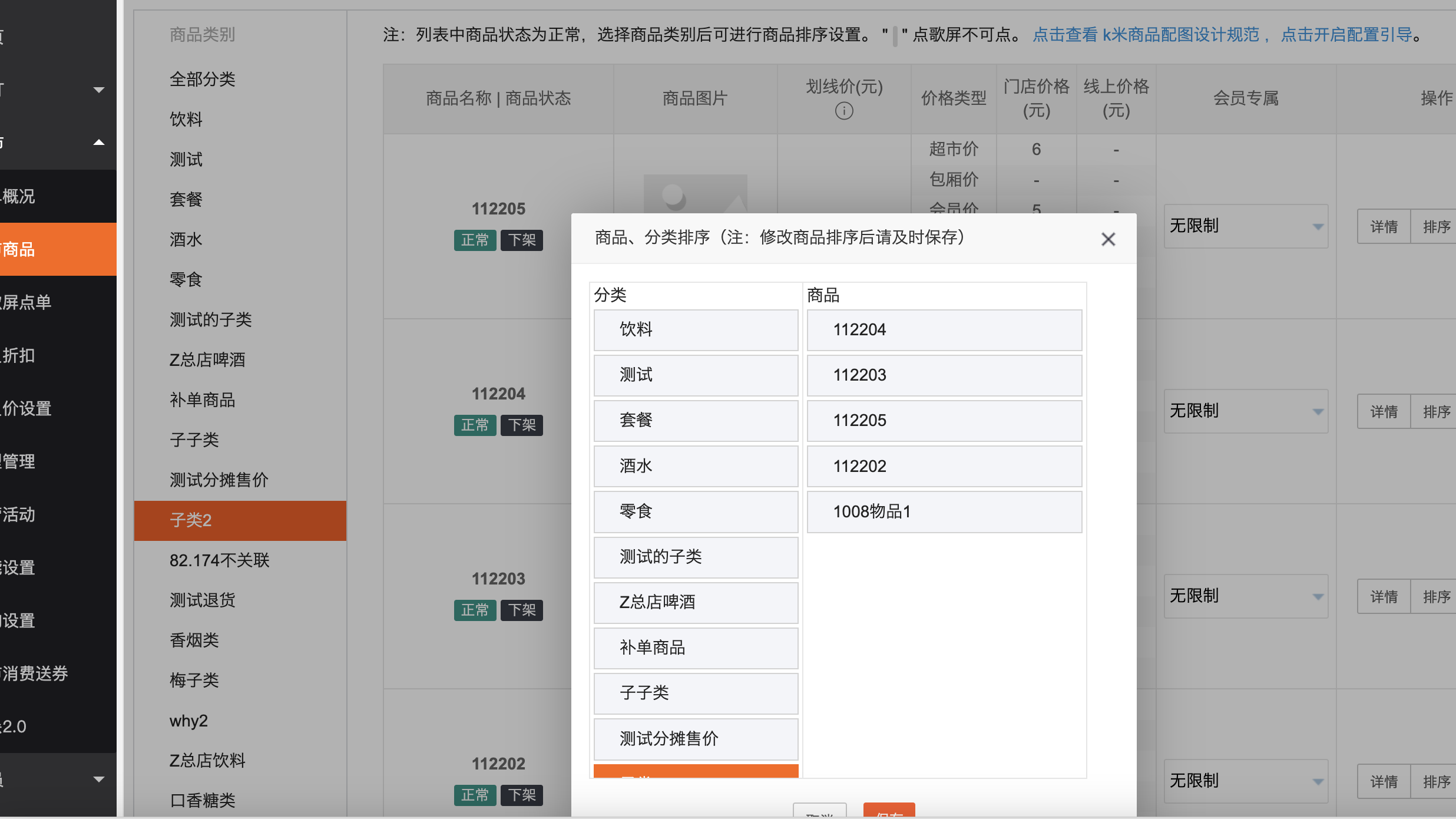Viewport: 1456px width, 819px height.
Task: Select 测试分摊售价 in the dialog category list
Action: [x=696, y=739]
